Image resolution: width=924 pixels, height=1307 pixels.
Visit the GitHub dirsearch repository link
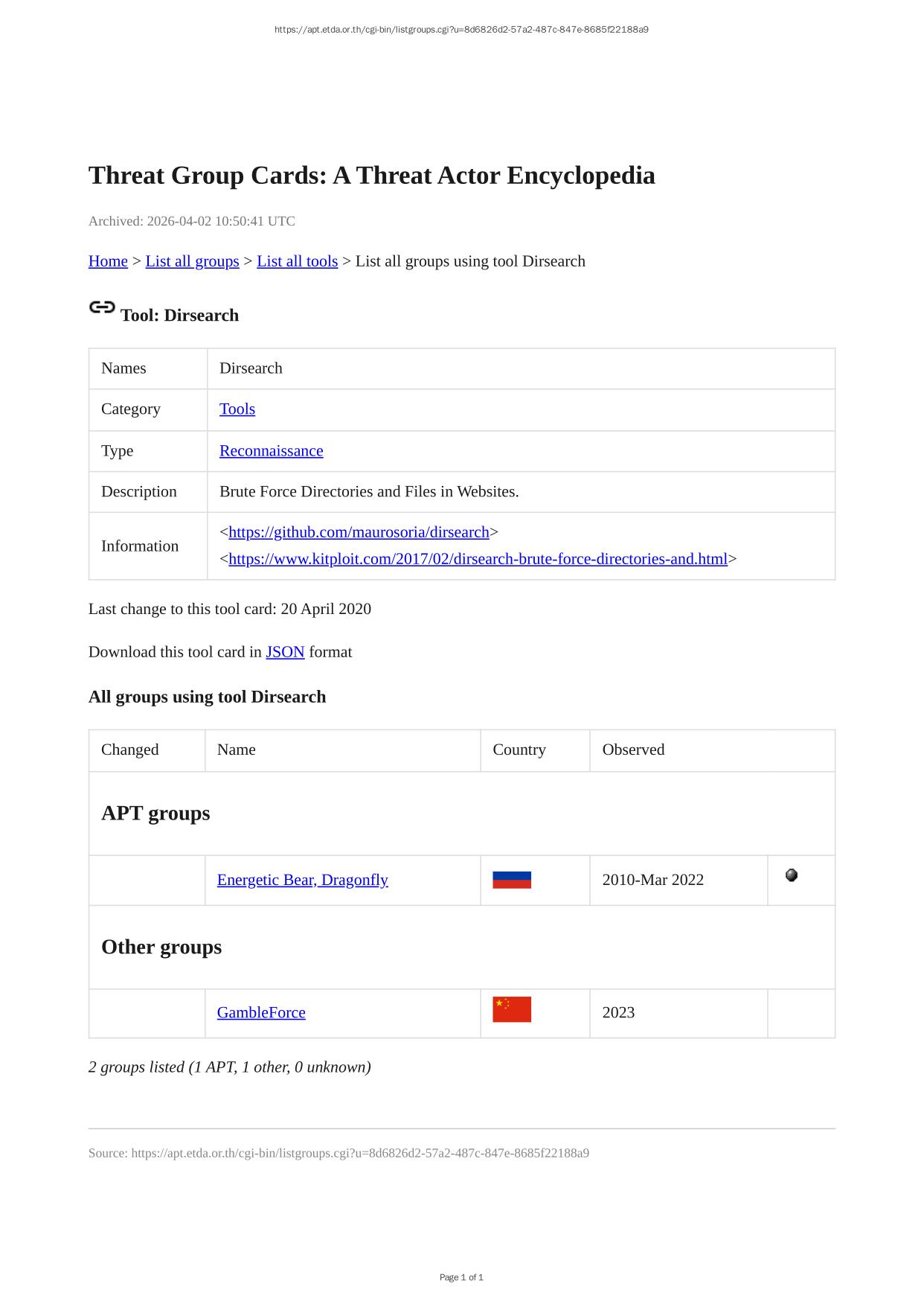pyautogui.click(x=359, y=532)
